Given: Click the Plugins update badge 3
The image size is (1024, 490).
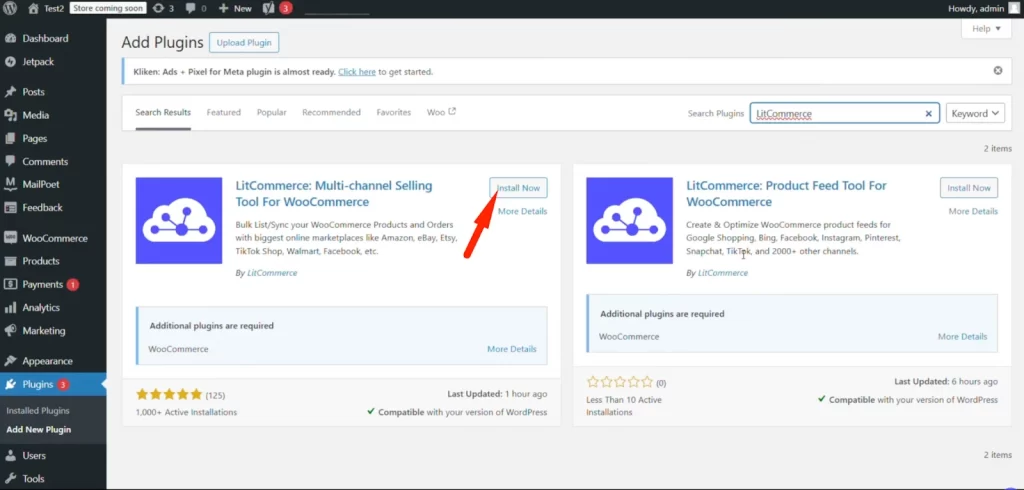Looking at the screenshot, I should click(63, 385).
